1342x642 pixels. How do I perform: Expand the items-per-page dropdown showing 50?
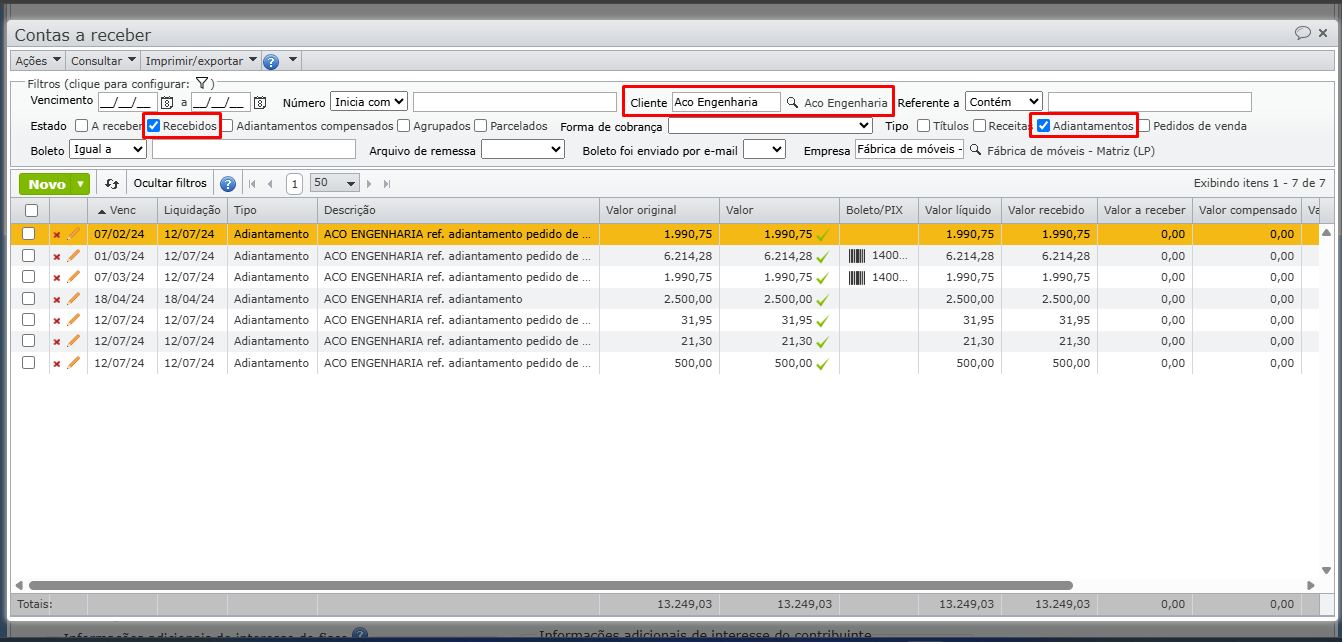[335, 184]
